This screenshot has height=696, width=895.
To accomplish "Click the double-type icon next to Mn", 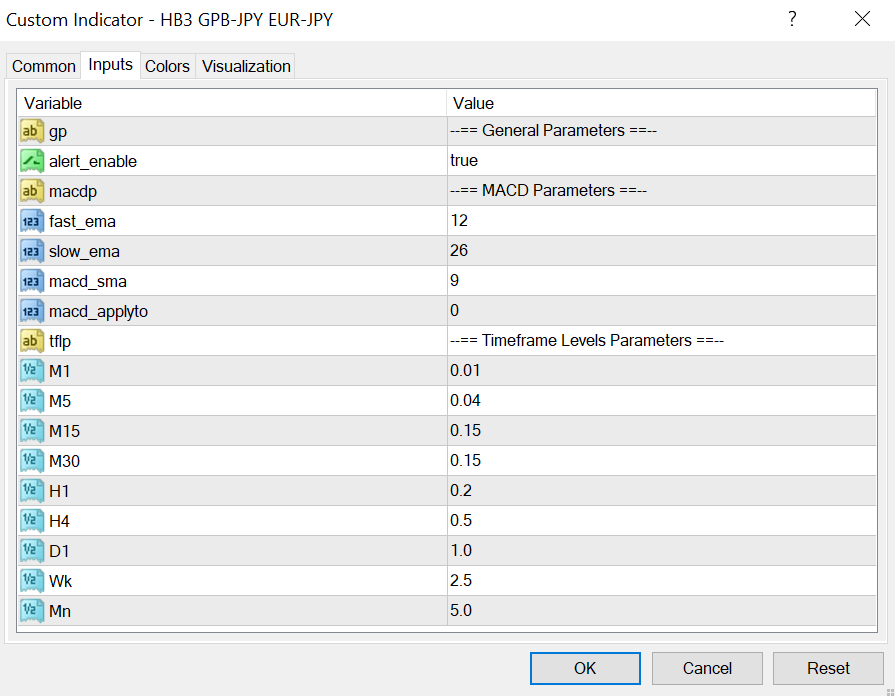I will 32,611.
